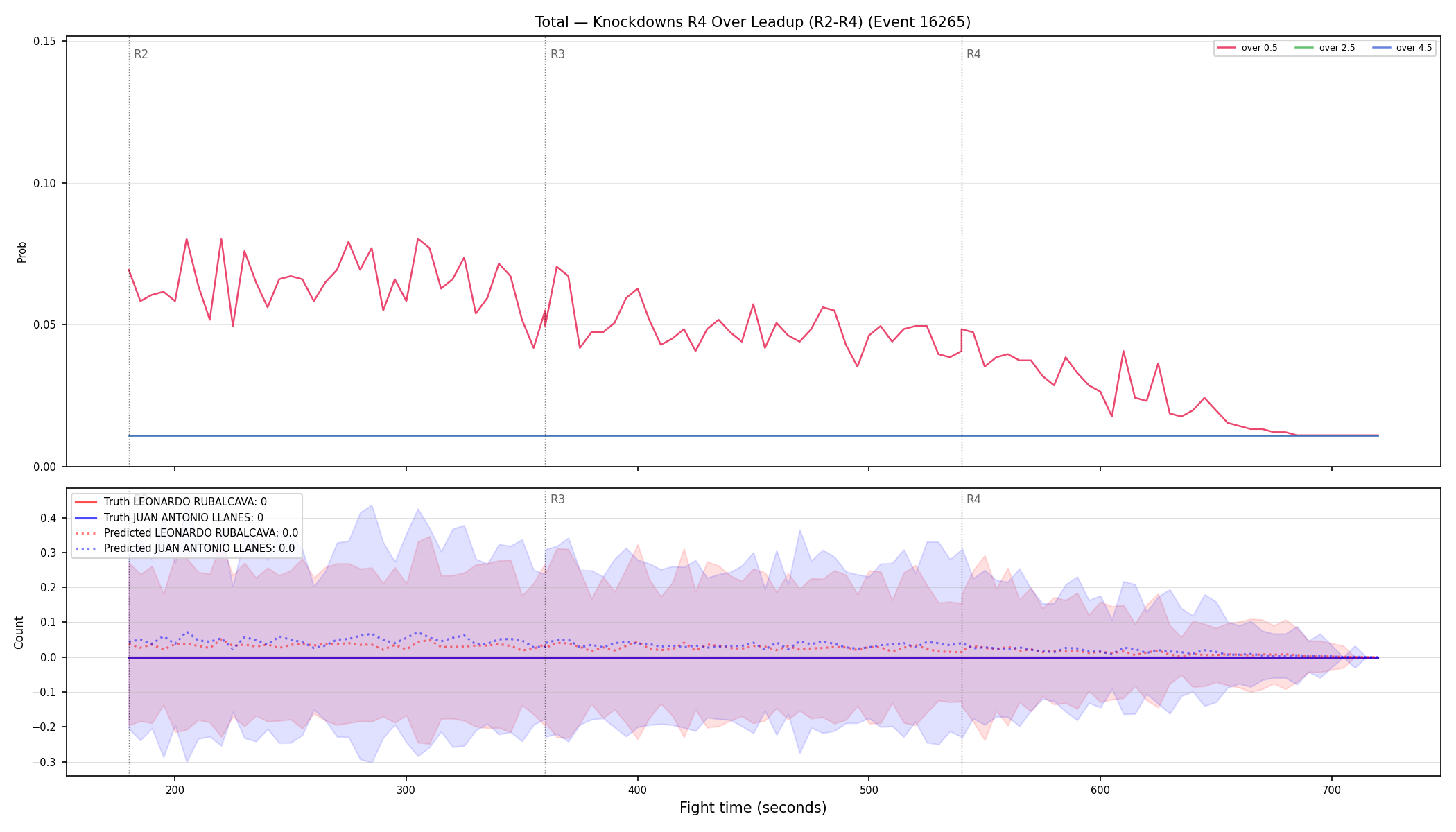Click the 200 tick on time axis
This screenshot has width=1456, height=832.
(x=175, y=790)
